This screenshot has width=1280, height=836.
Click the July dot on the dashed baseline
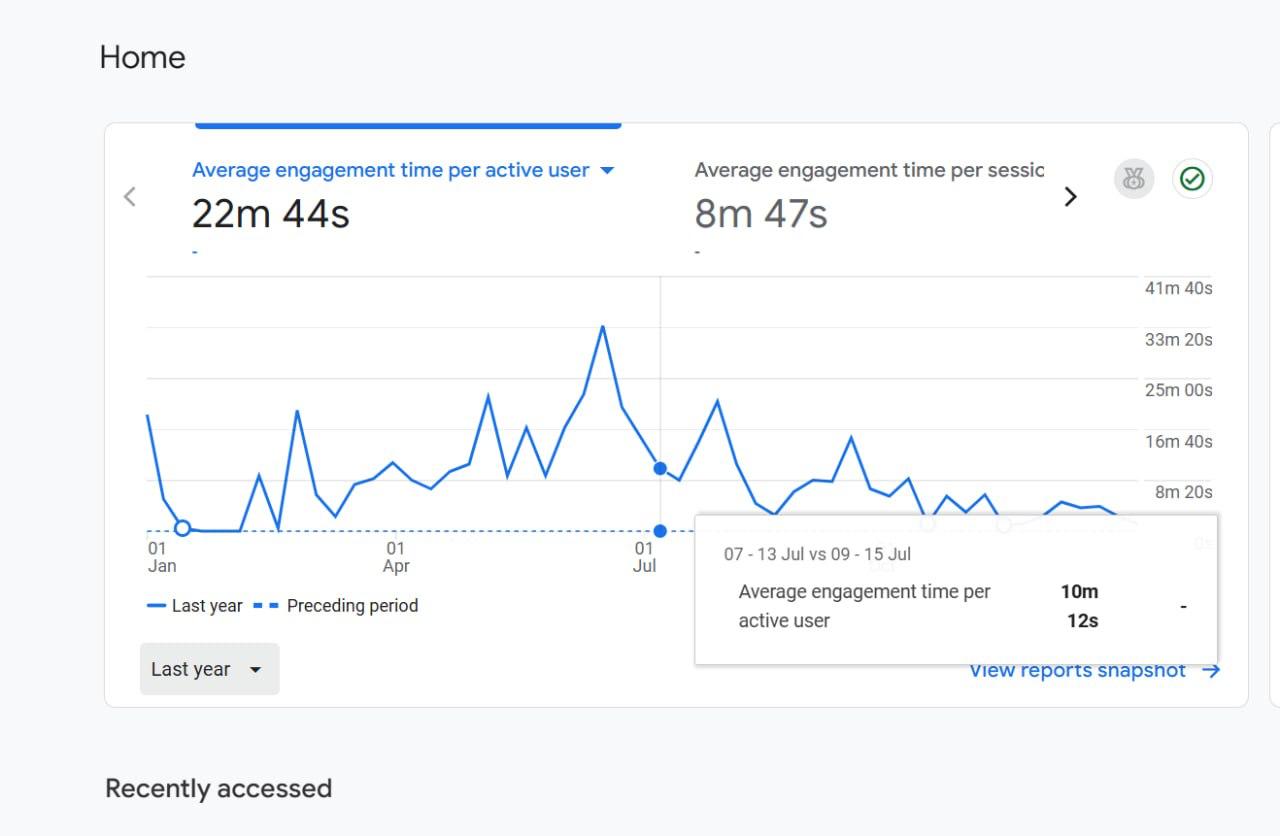point(660,531)
